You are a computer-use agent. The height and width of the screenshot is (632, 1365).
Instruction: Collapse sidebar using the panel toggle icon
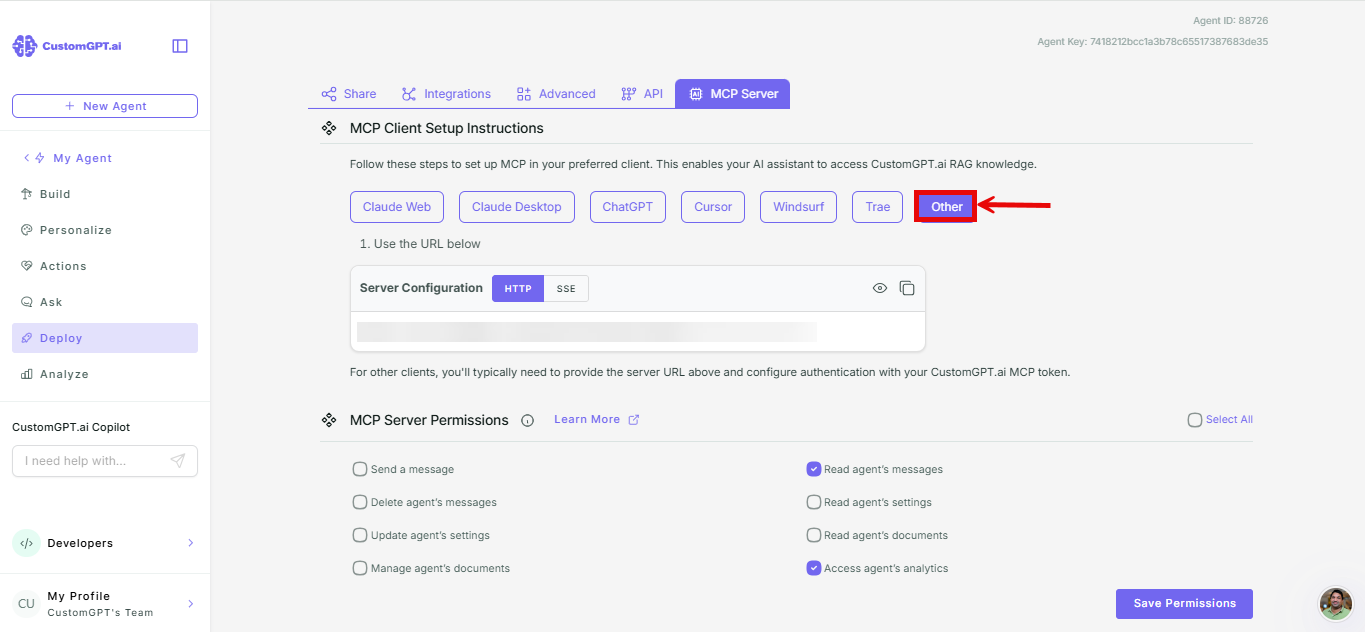click(180, 46)
